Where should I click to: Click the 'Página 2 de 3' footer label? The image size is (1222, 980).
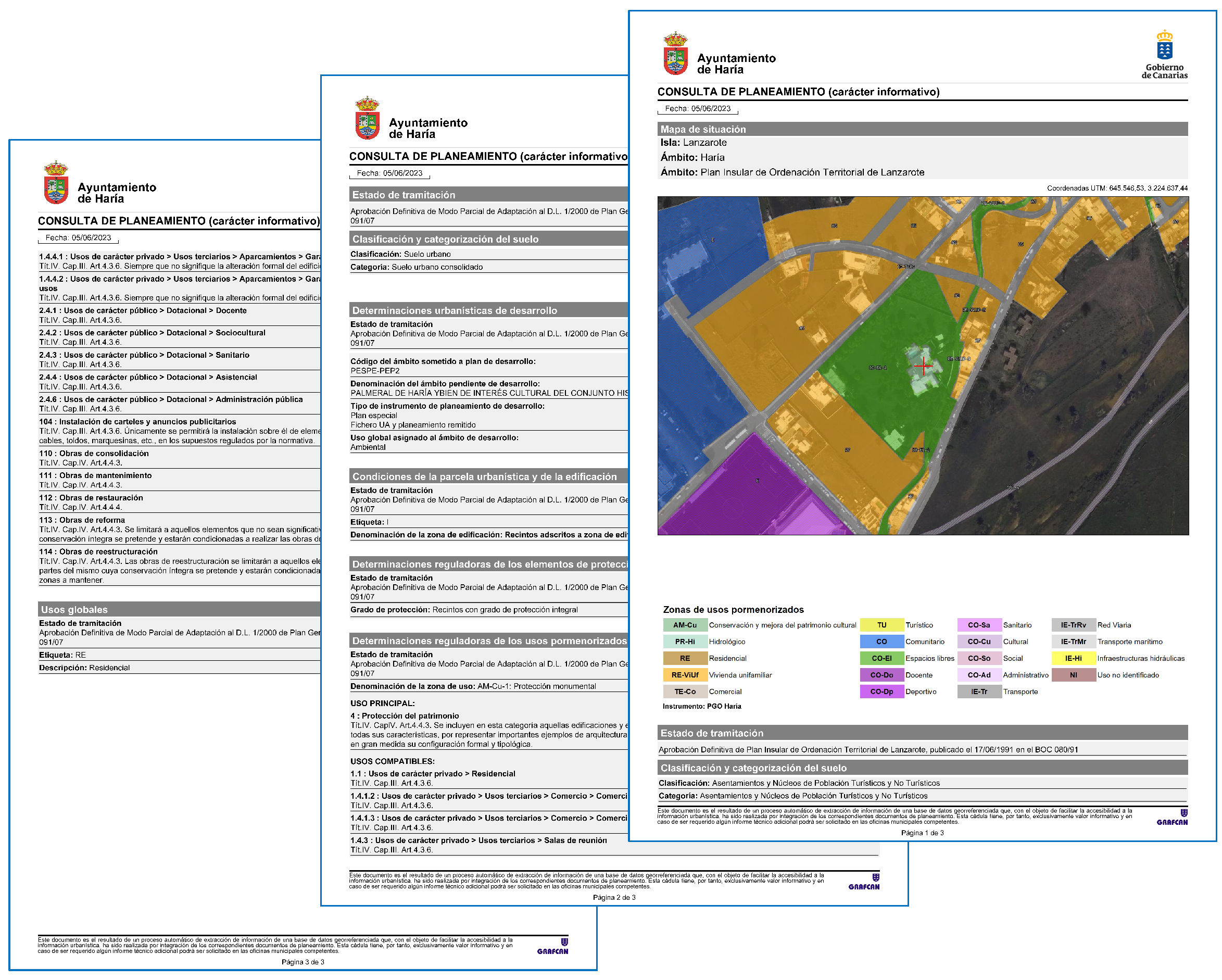(614, 898)
